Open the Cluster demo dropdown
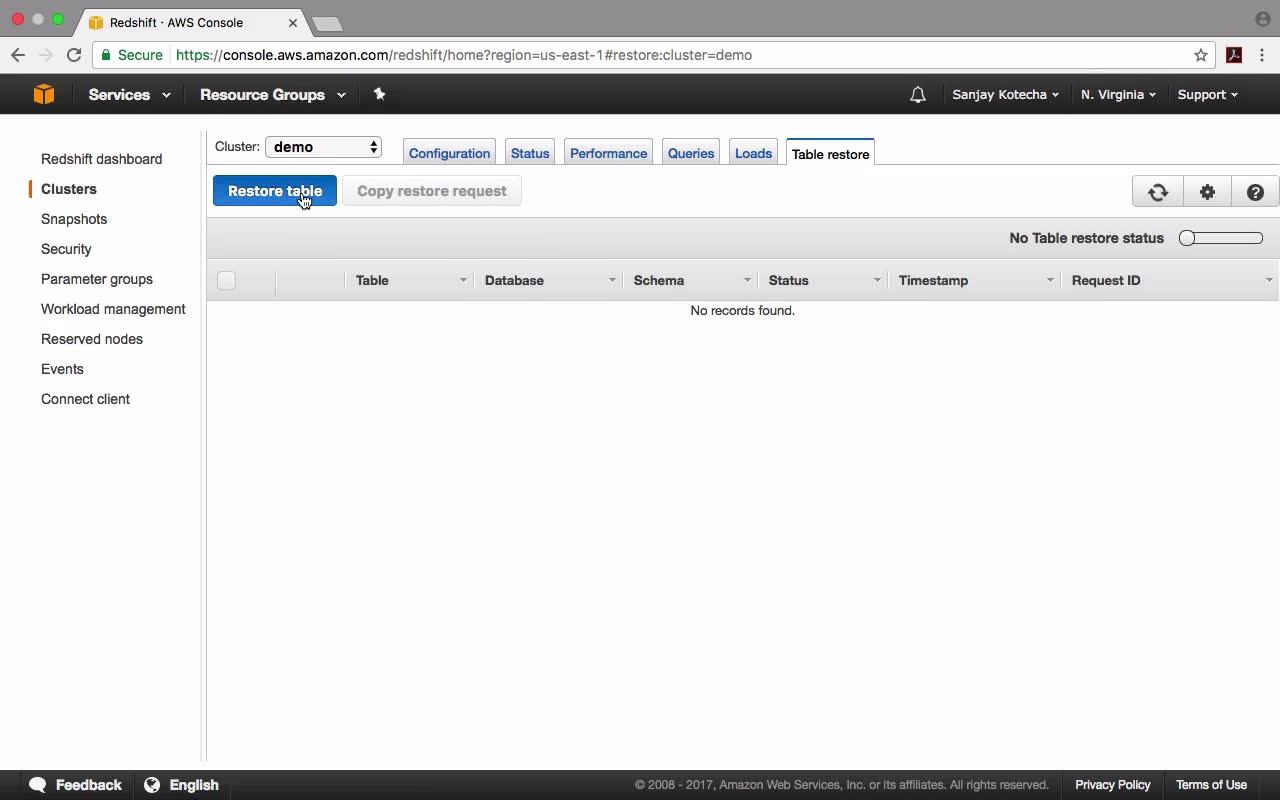The width and height of the screenshot is (1280, 800). pos(323,147)
